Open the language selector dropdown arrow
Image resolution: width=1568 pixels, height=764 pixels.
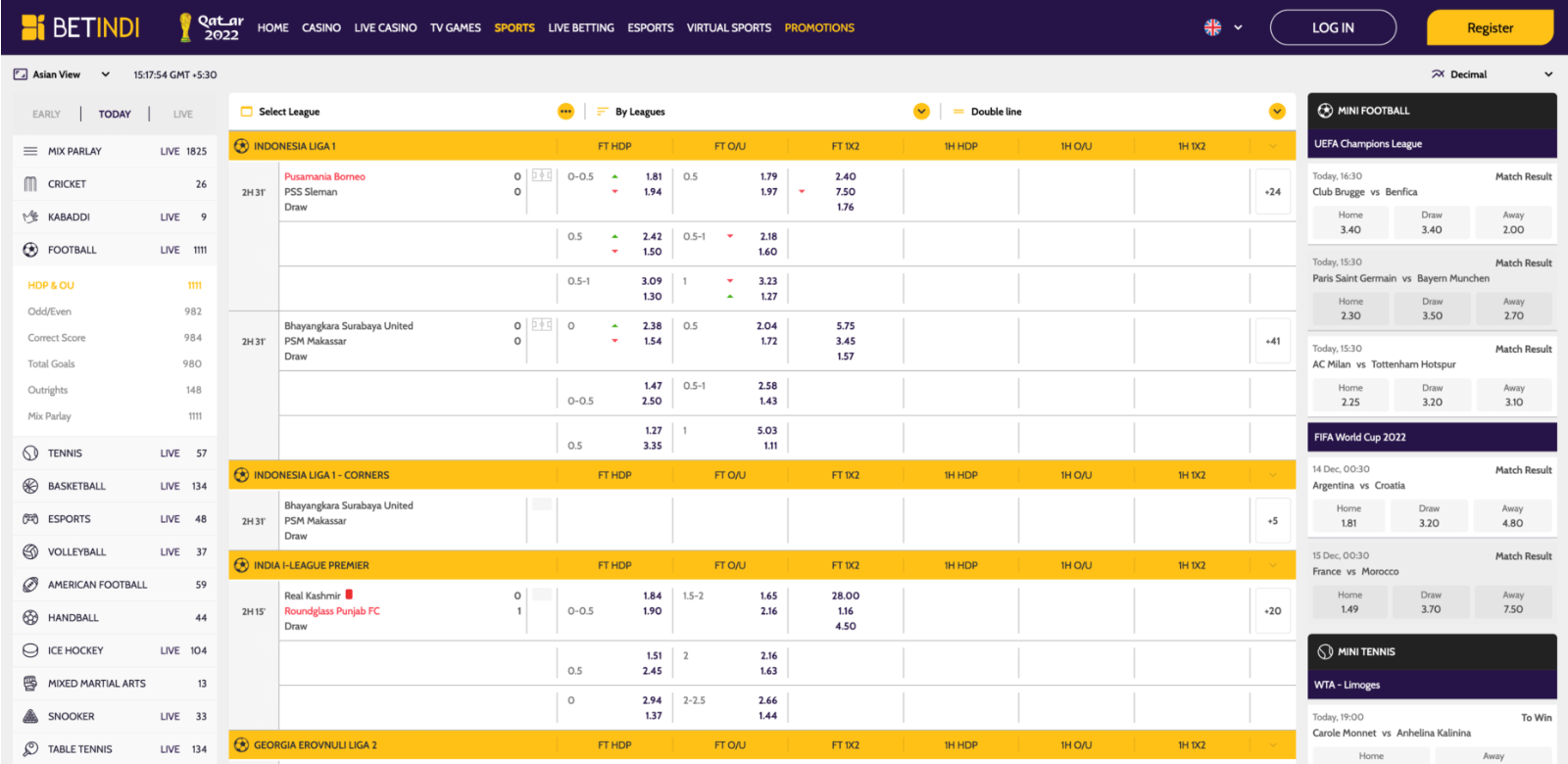point(1238,27)
